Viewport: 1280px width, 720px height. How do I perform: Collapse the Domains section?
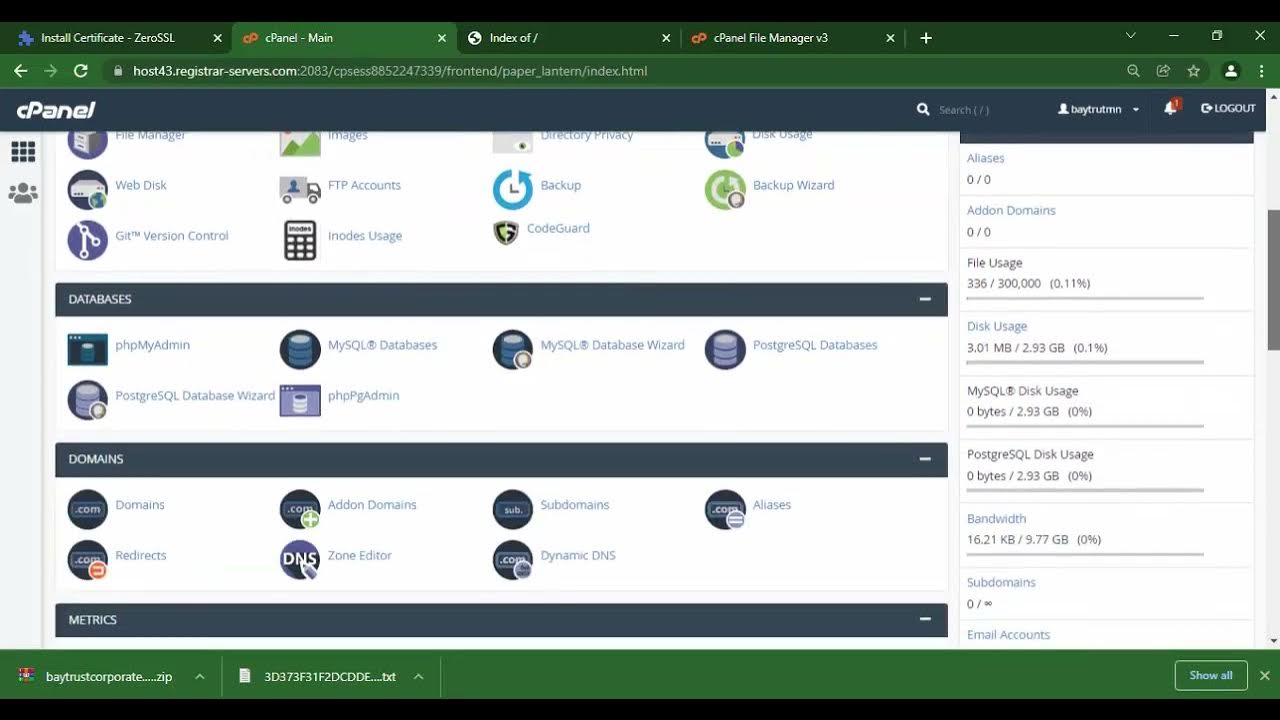point(925,459)
